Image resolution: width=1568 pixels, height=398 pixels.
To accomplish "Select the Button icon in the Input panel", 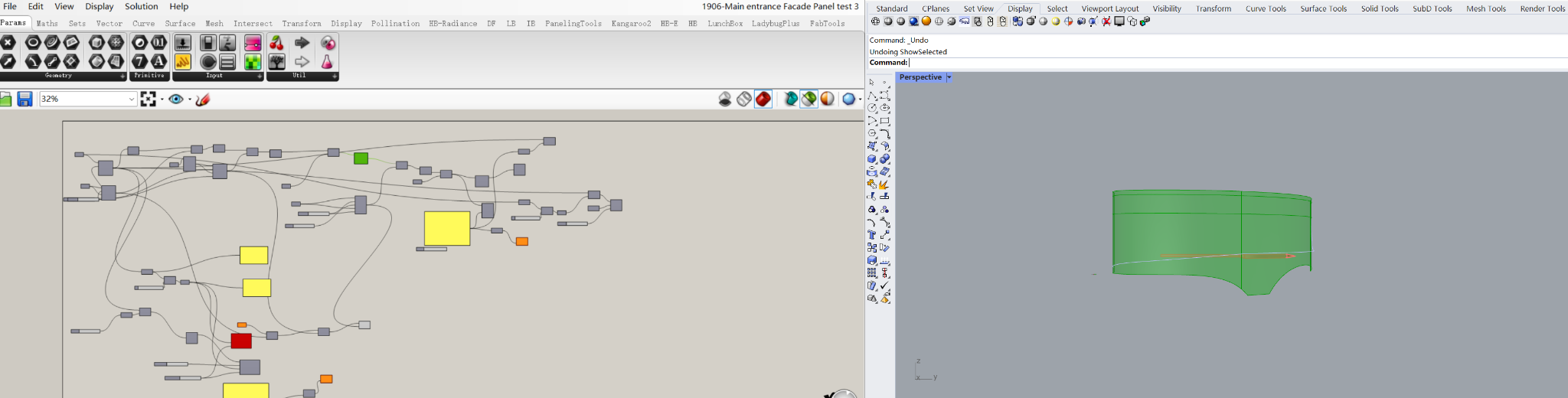I will 208,62.
